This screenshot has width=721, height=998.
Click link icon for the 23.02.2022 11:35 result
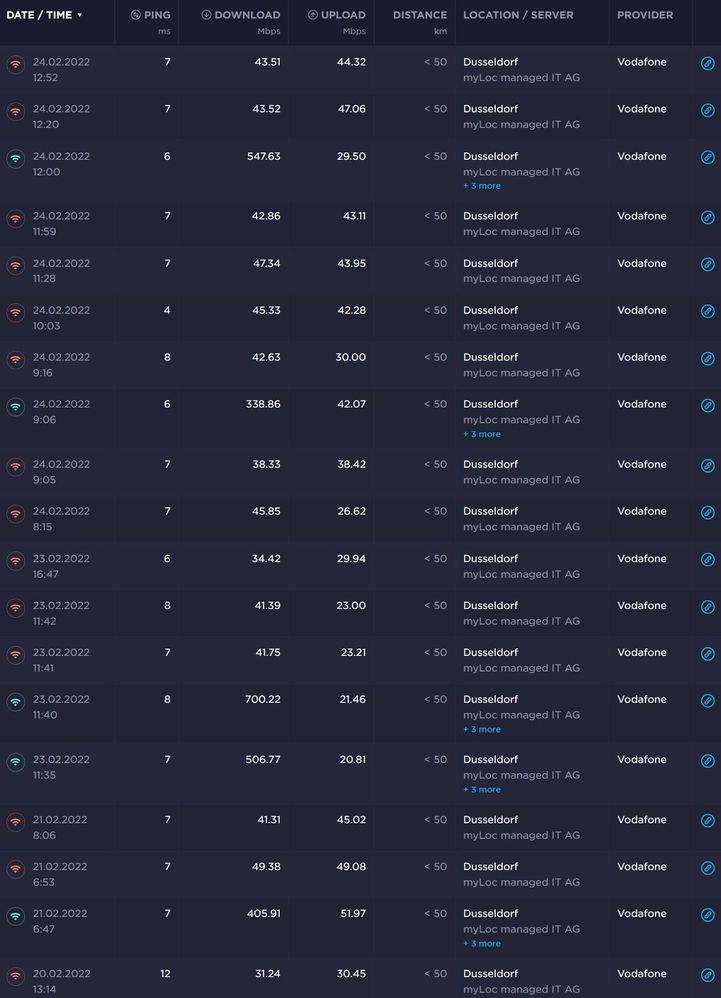[708, 761]
